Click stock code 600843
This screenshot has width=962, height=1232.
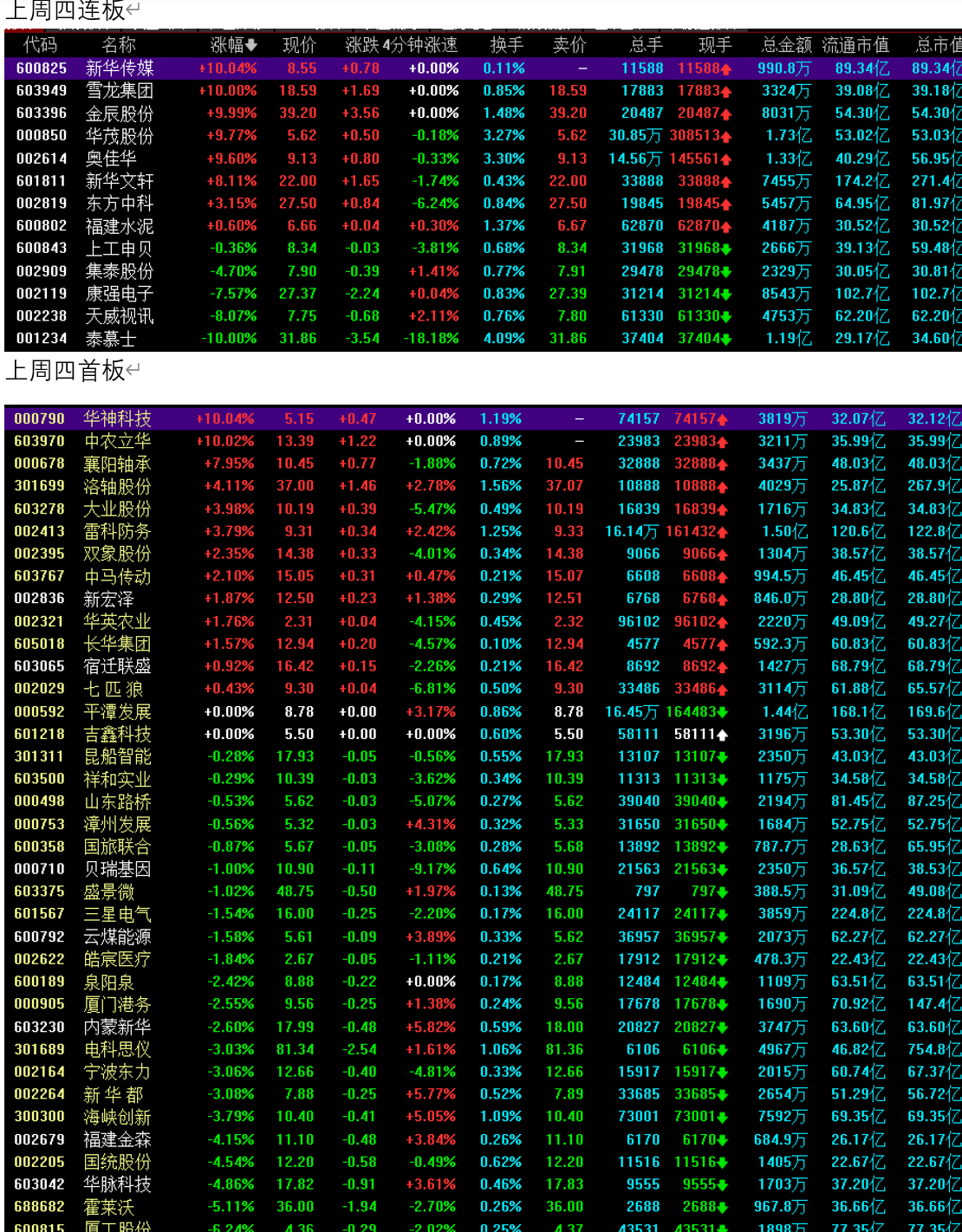click(42, 249)
